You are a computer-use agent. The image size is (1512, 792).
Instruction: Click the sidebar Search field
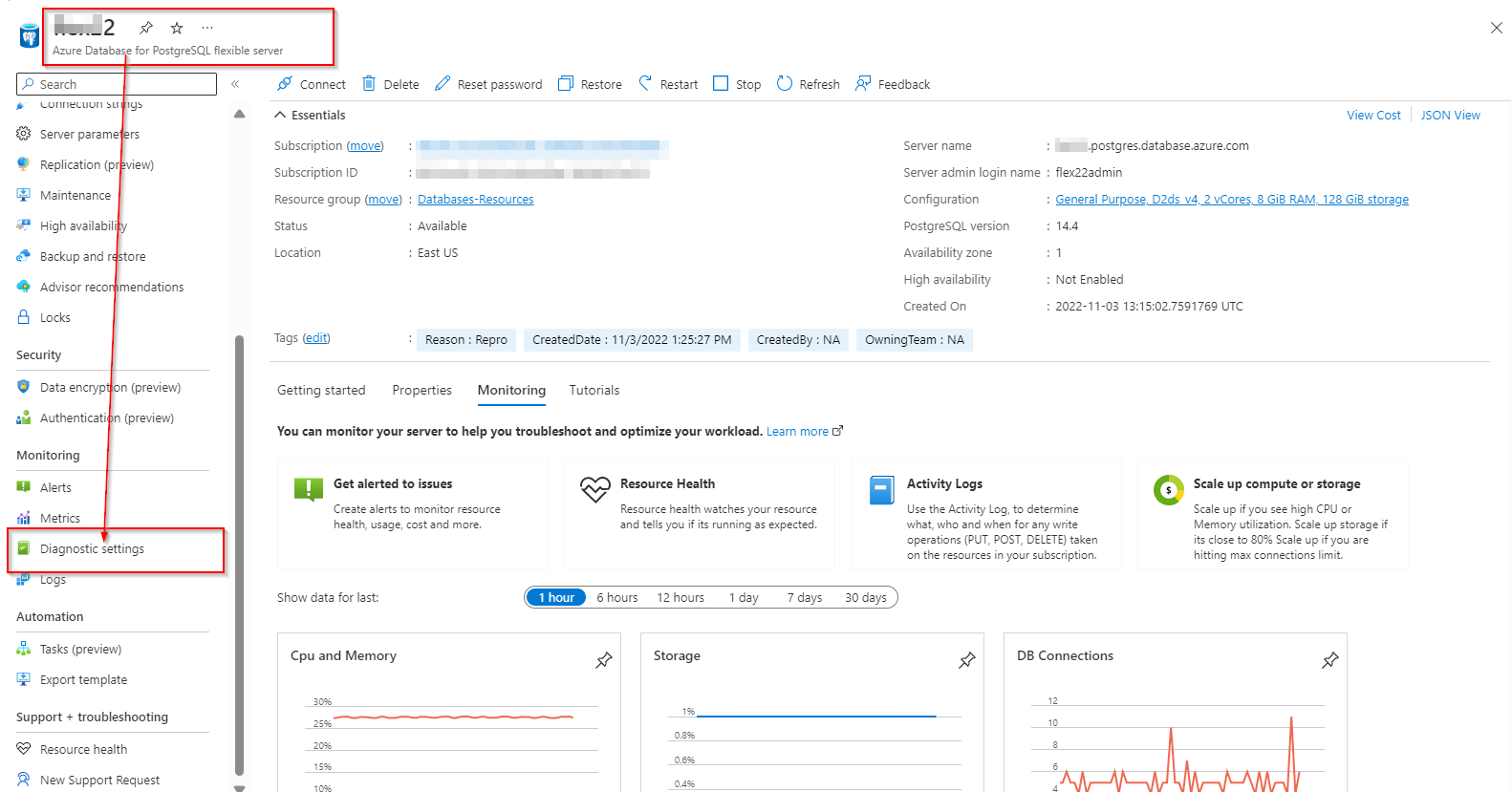[117, 84]
